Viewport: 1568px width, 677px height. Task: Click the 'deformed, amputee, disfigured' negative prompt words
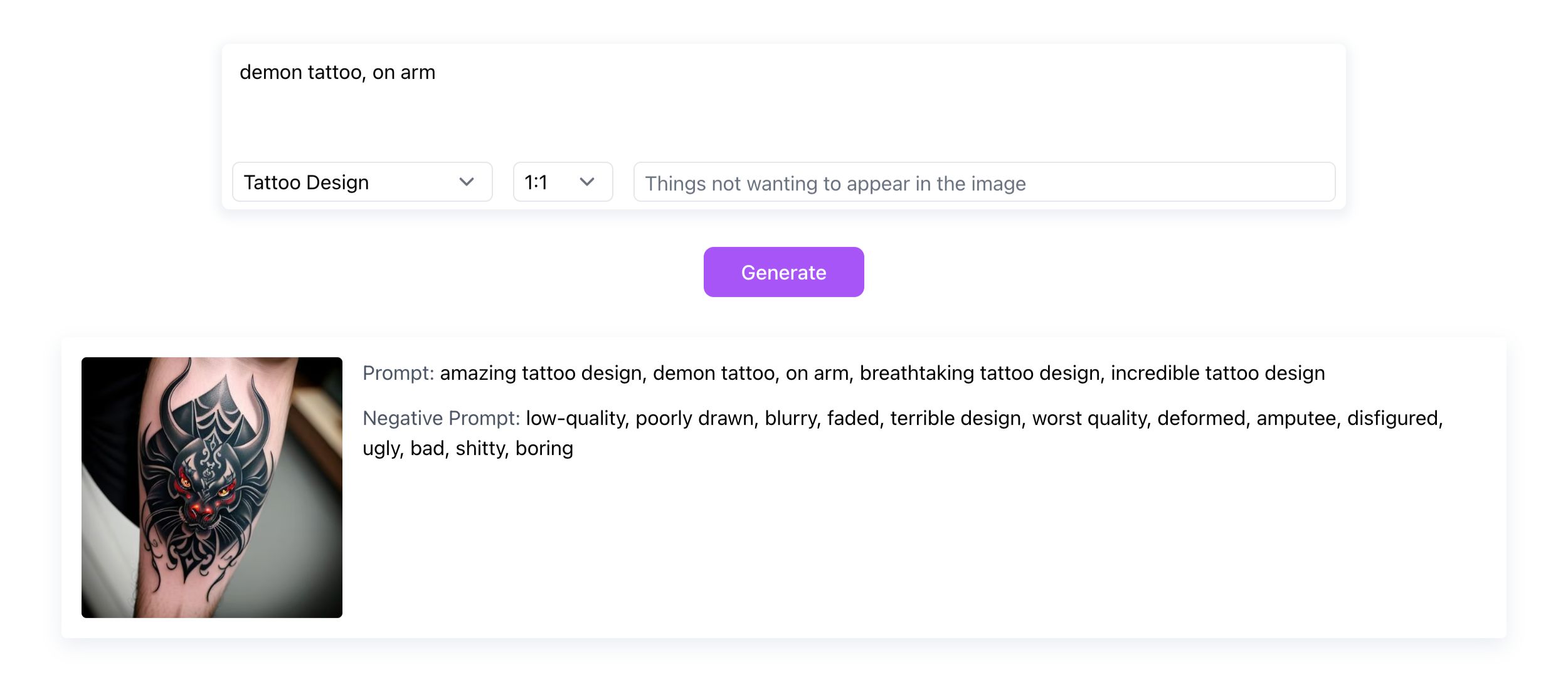(x=1300, y=418)
